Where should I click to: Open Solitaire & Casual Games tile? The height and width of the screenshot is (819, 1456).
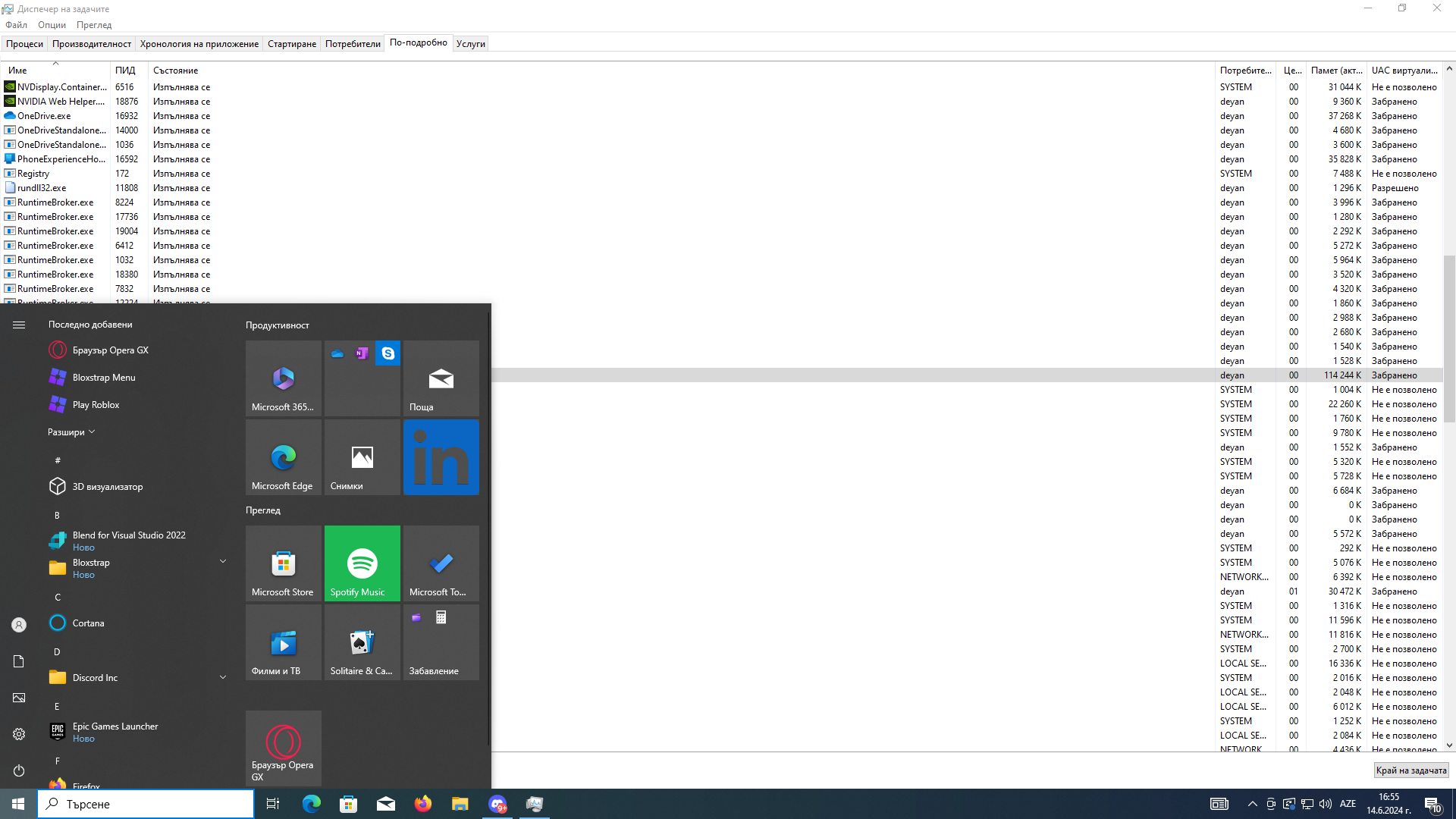pos(362,642)
